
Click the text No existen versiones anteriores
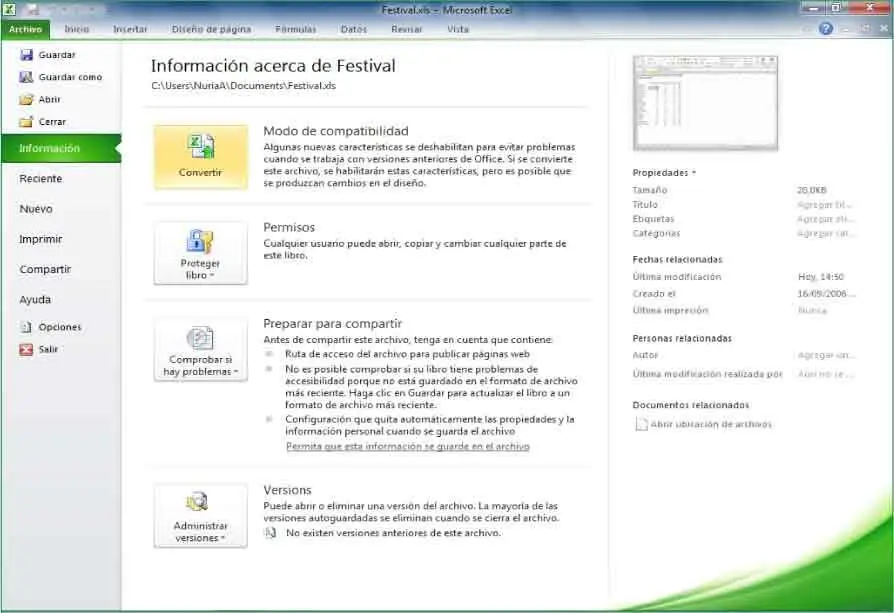coord(393,533)
